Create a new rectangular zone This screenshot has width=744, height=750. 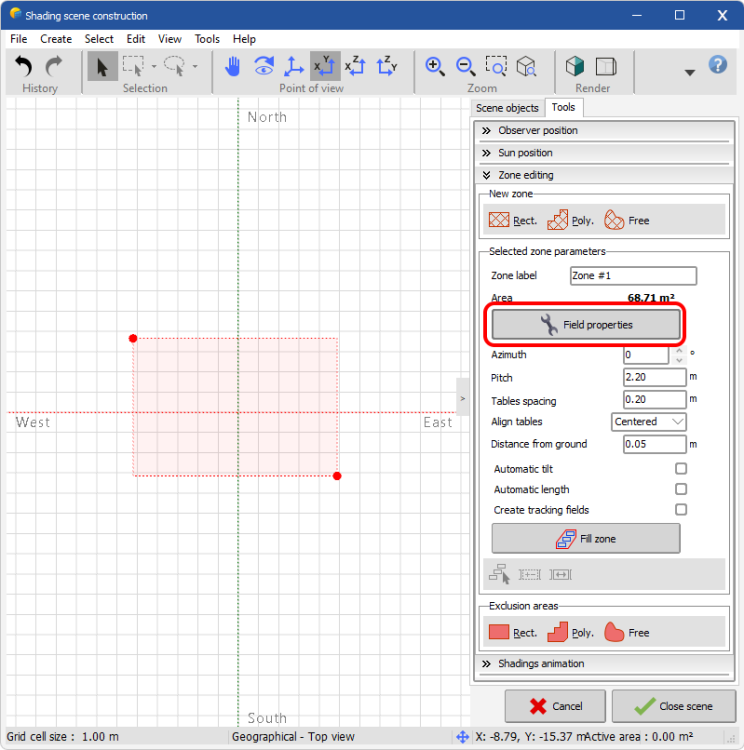coord(512,220)
